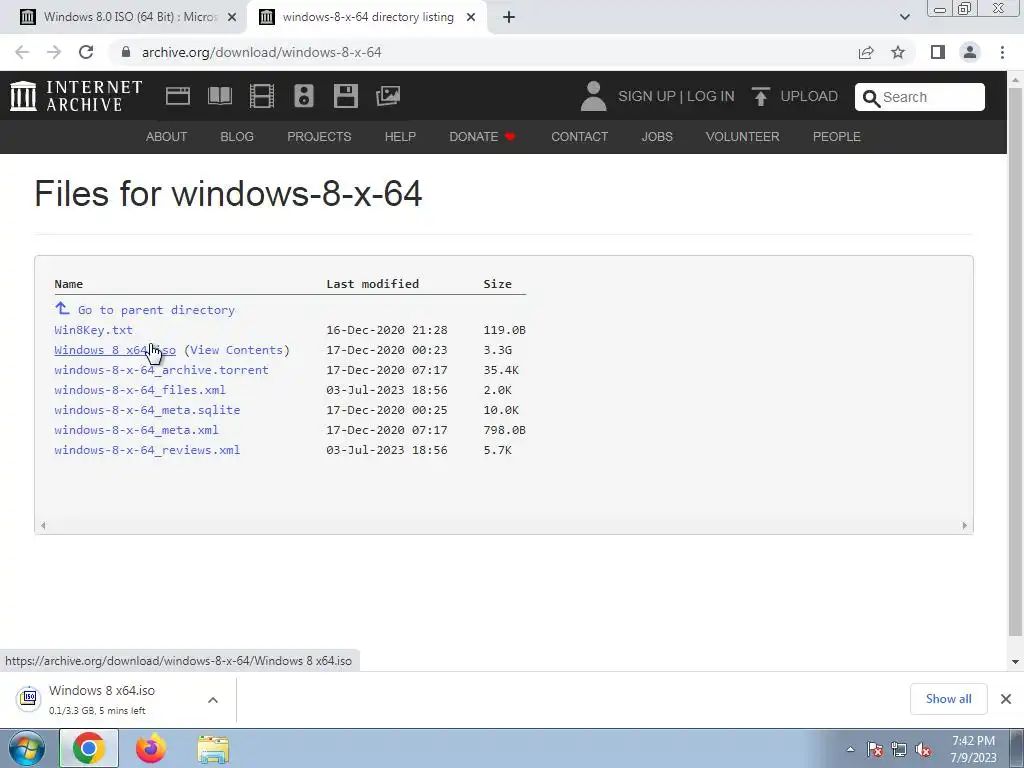The height and width of the screenshot is (768, 1024).
Task: Open a new tab with plus button
Action: click(509, 17)
